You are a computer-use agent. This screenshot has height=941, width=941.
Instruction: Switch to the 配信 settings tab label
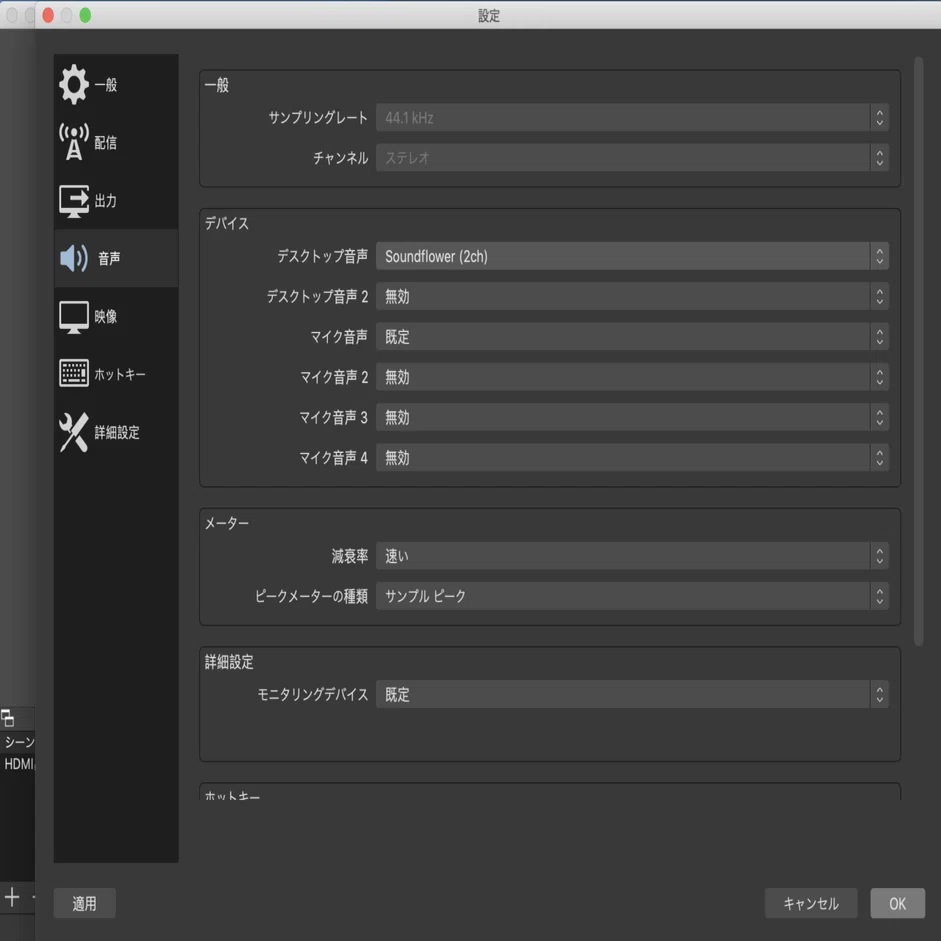(106, 143)
